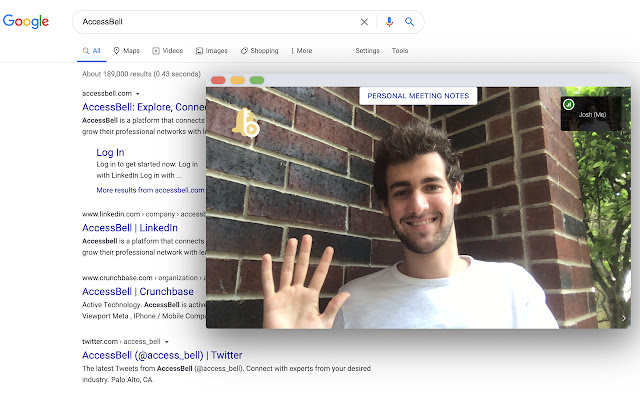Click the yellow minimize dot on meeting window
Image resolution: width=640 pixels, height=400 pixels.
pos(238,80)
